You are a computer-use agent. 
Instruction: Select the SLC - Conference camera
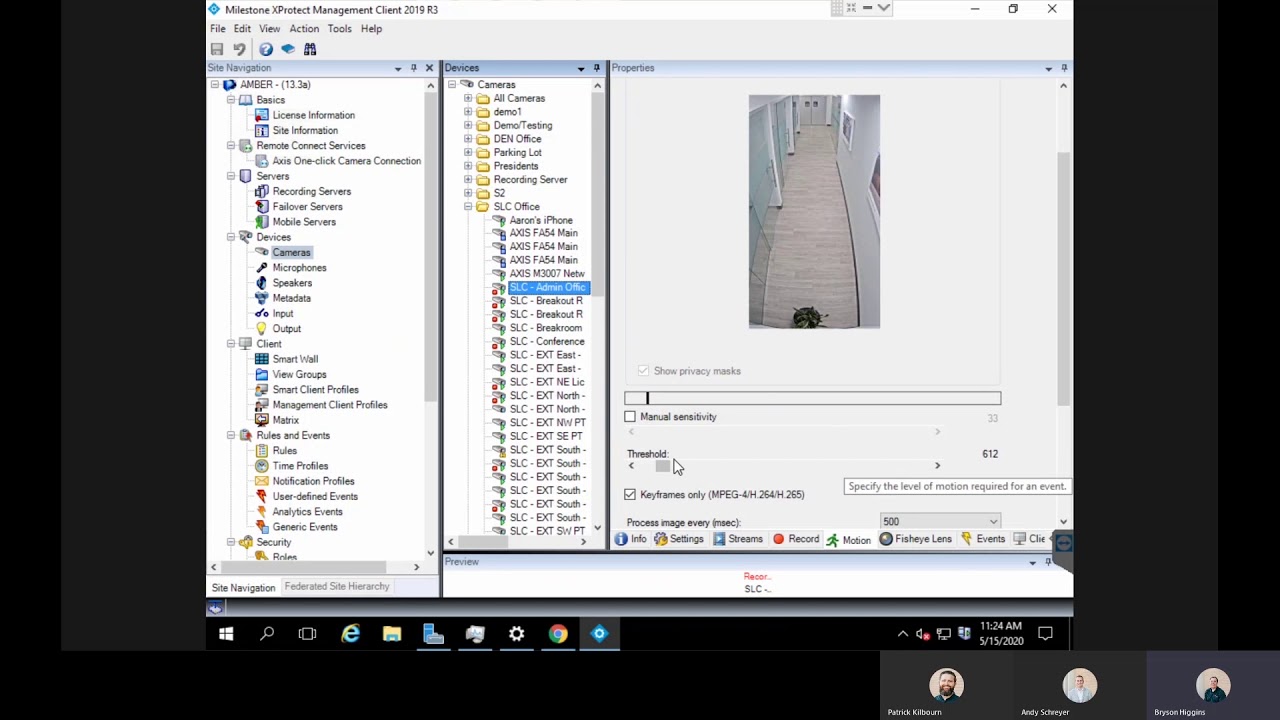[547, 342]
